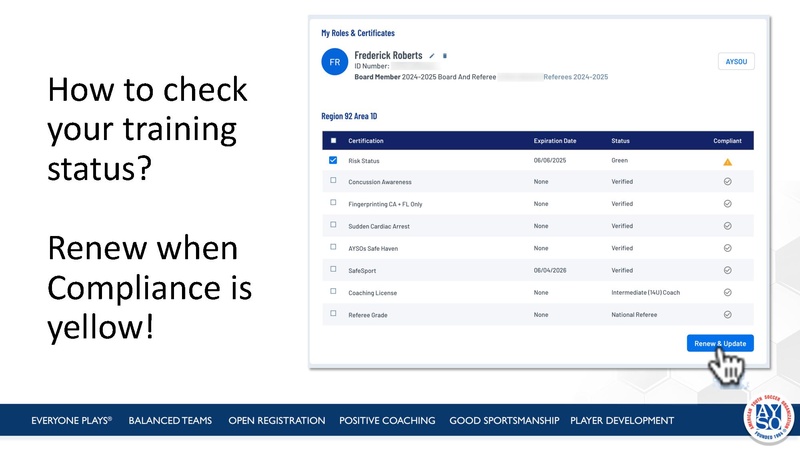The width and height of the screenshot is (800, 450).
Task: Click the AYSO logo in bottom corner
Action: [770, 418]
